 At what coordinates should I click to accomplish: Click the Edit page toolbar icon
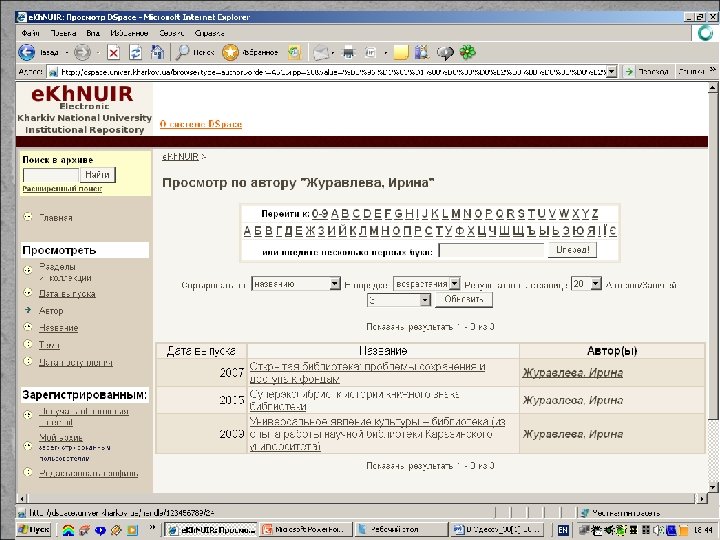(370, 53)
